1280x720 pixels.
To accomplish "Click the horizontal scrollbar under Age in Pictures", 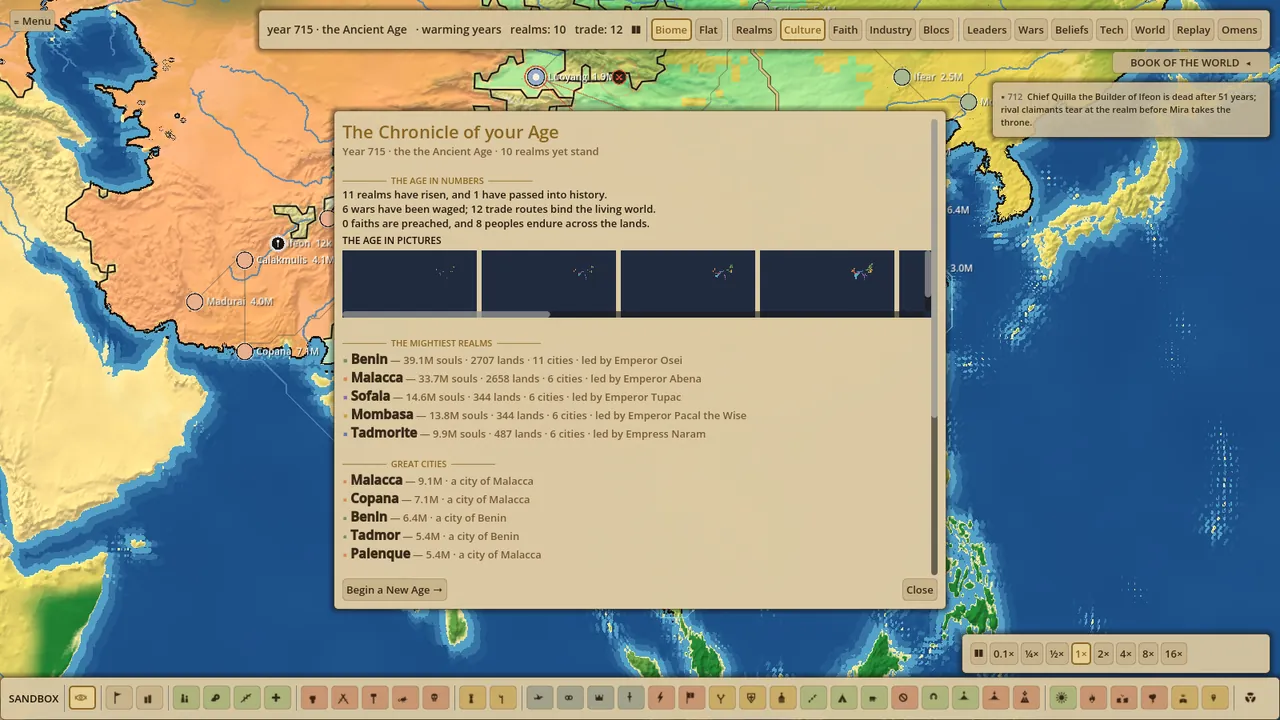I will pyautogui.click(x=446, y=314).
